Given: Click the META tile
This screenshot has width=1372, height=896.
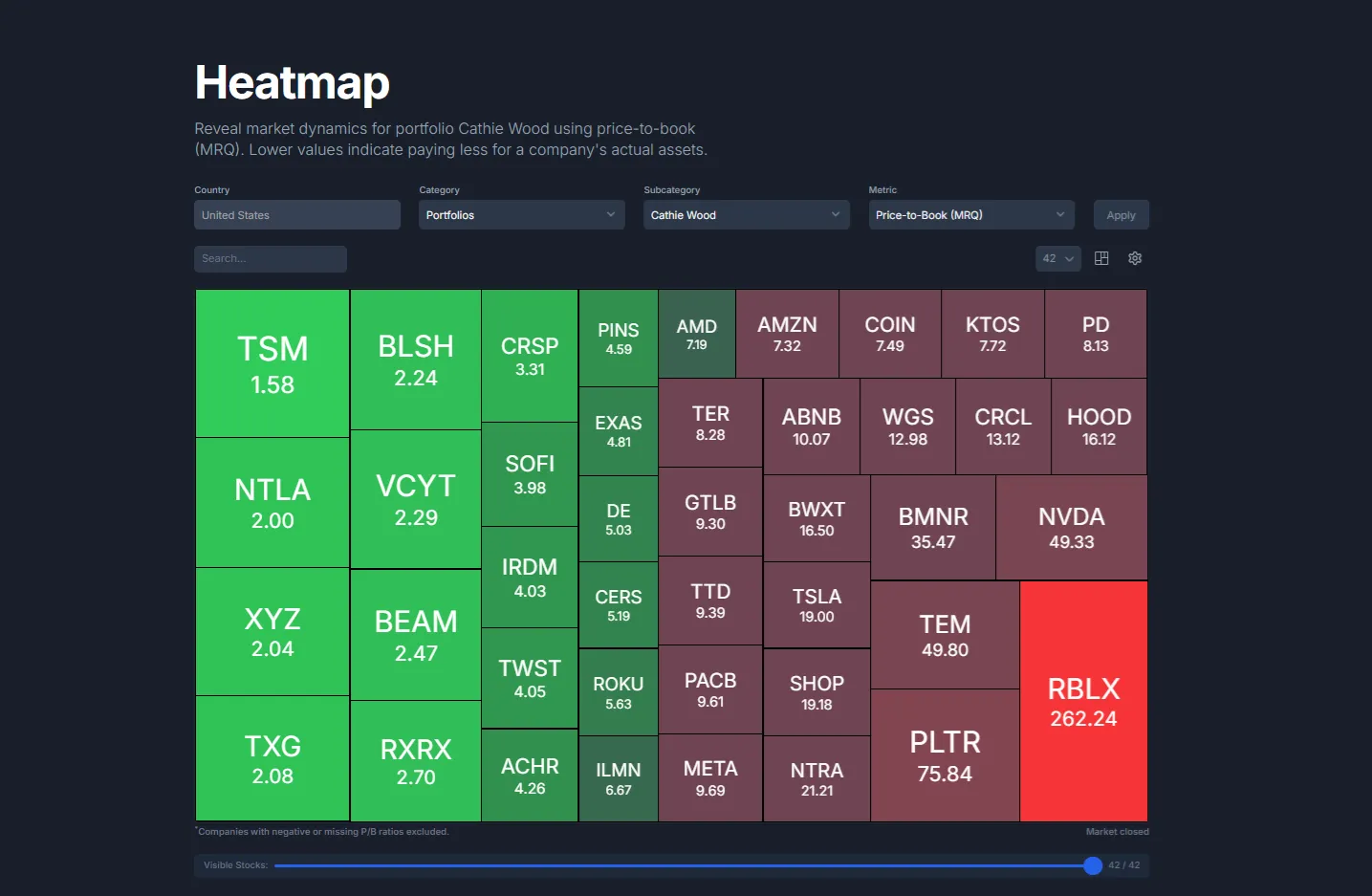Looking at the screenshot, I should (709, 777).
